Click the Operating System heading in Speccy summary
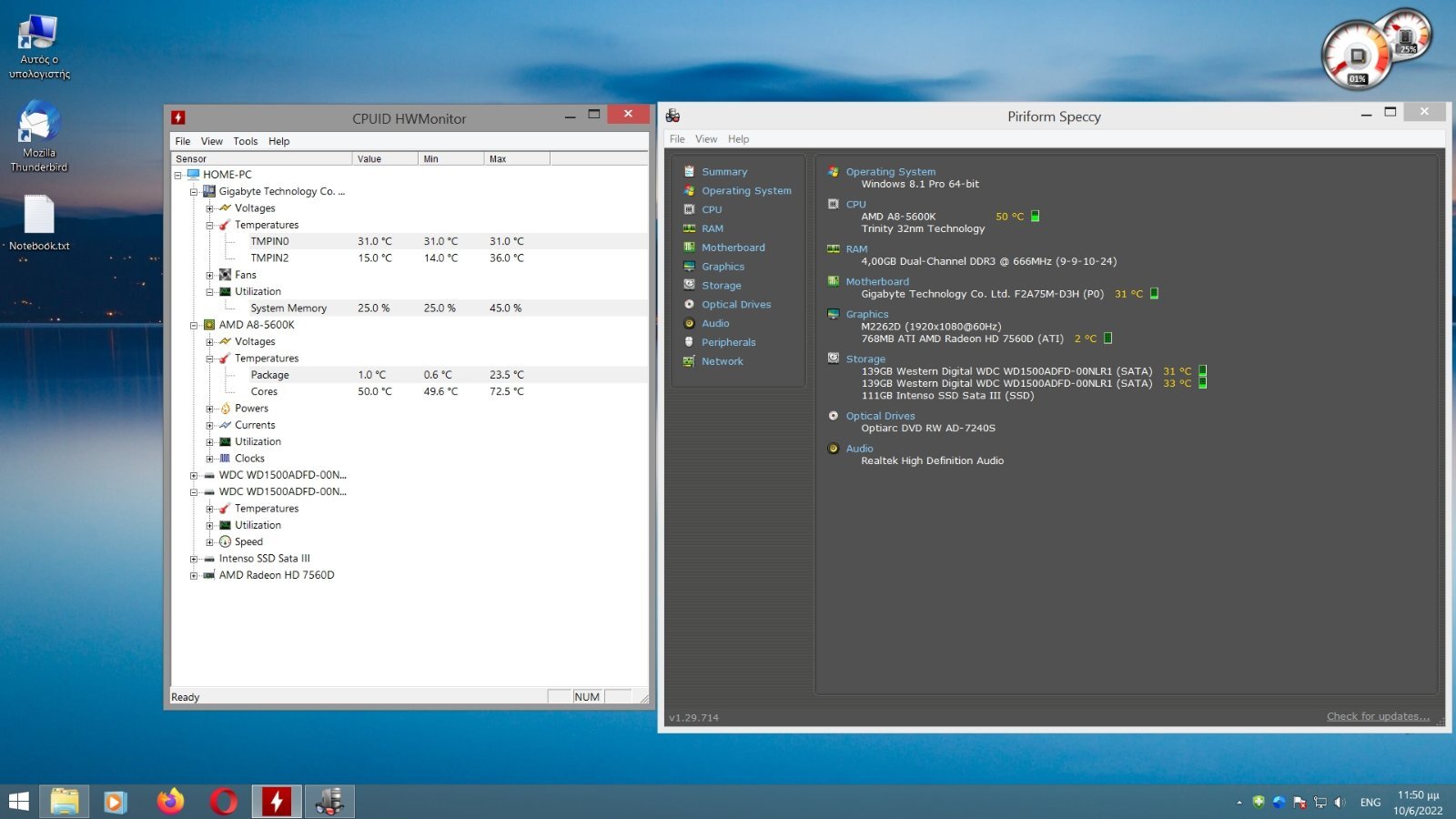This screenshot has height=819, width=1456. point(890,172)
